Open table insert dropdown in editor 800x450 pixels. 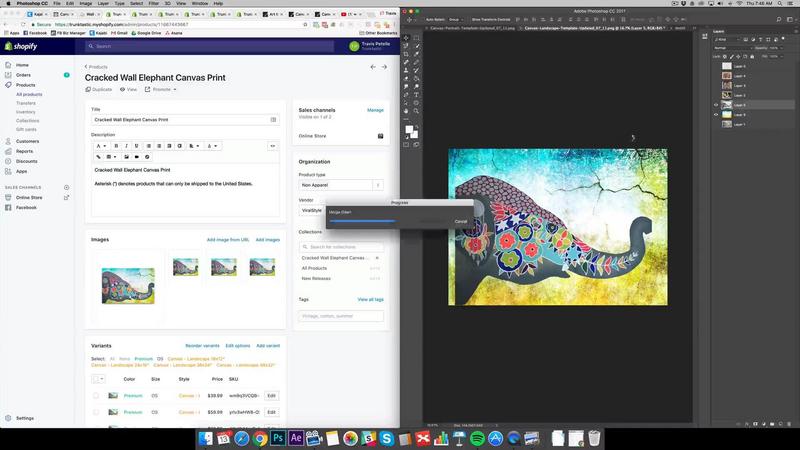coord(111,157)
